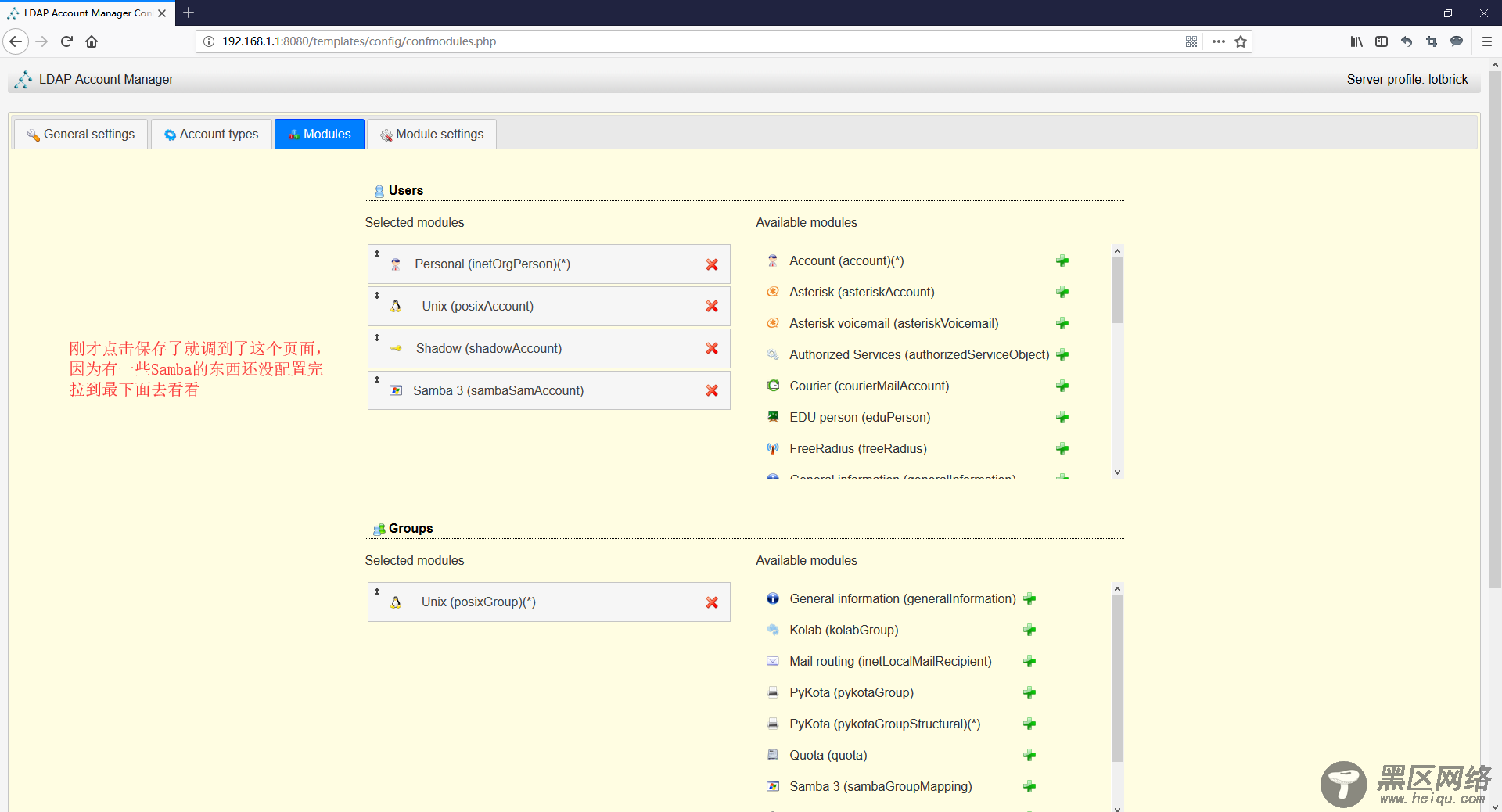1502x812 pixels.
Task: Add Authorized Services module
Action: [1062, 354]
